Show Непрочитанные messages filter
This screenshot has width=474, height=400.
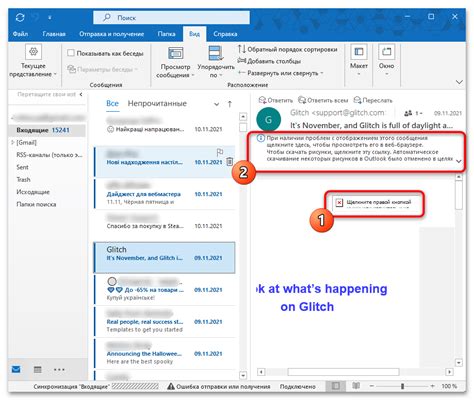(157, 103)
